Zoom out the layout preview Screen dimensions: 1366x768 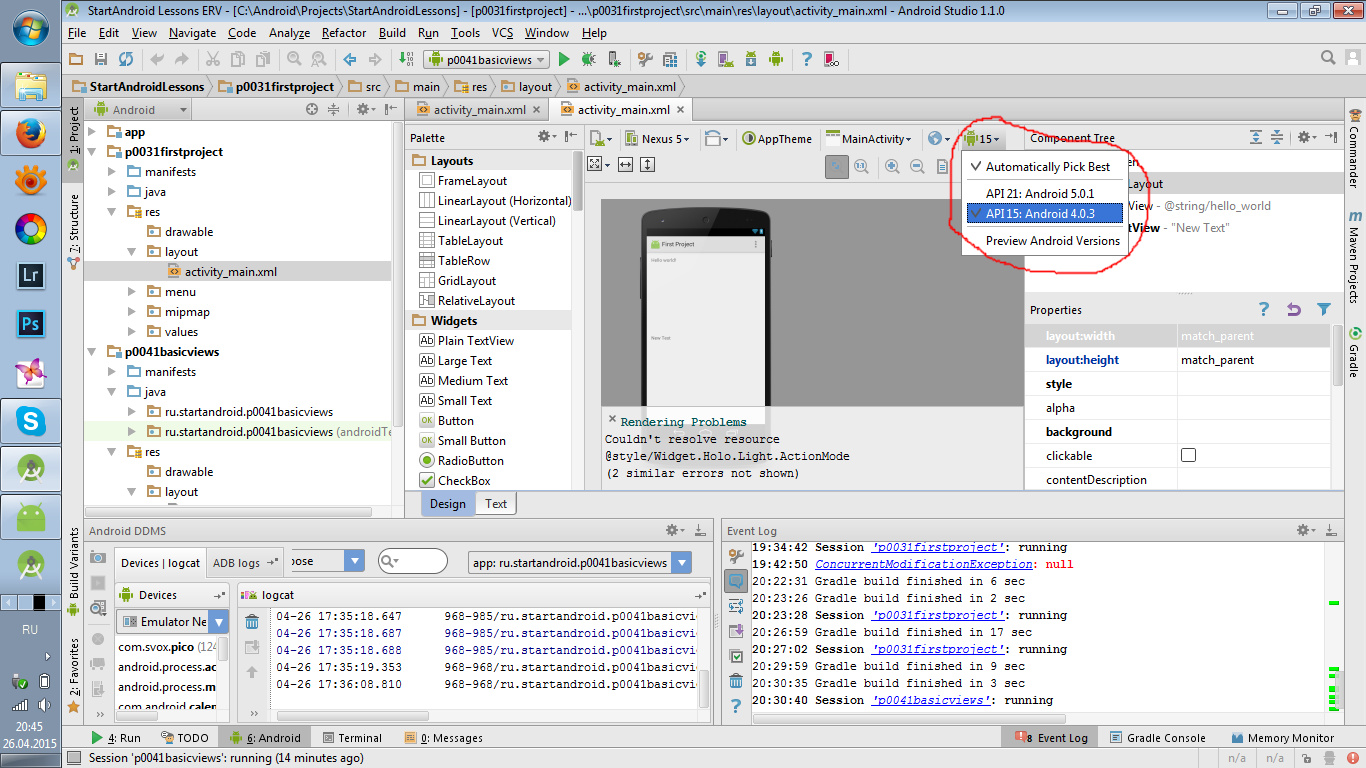(916, 166)
